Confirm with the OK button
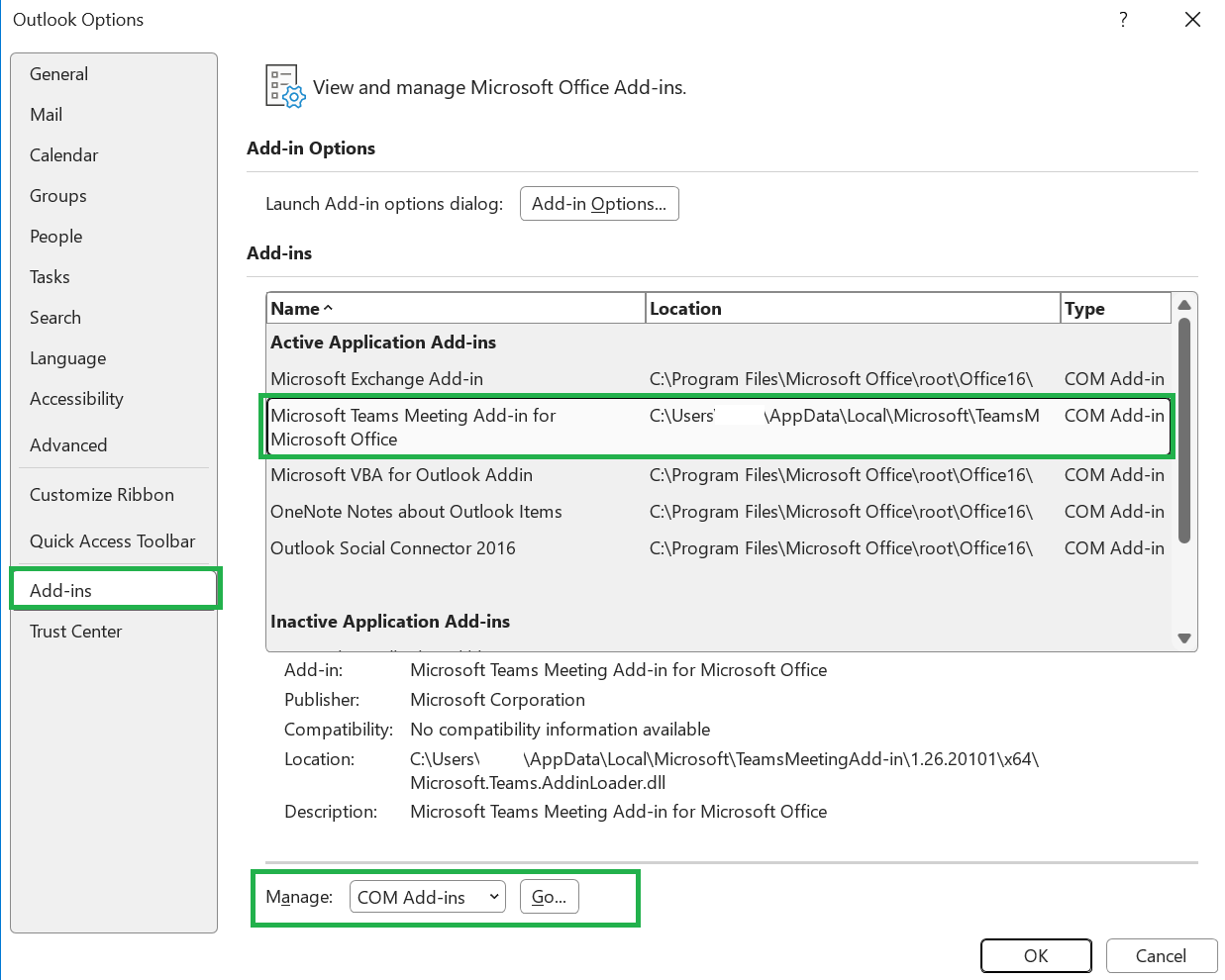This screenshot has height=980, width=1225. [x=1036, y=955]
